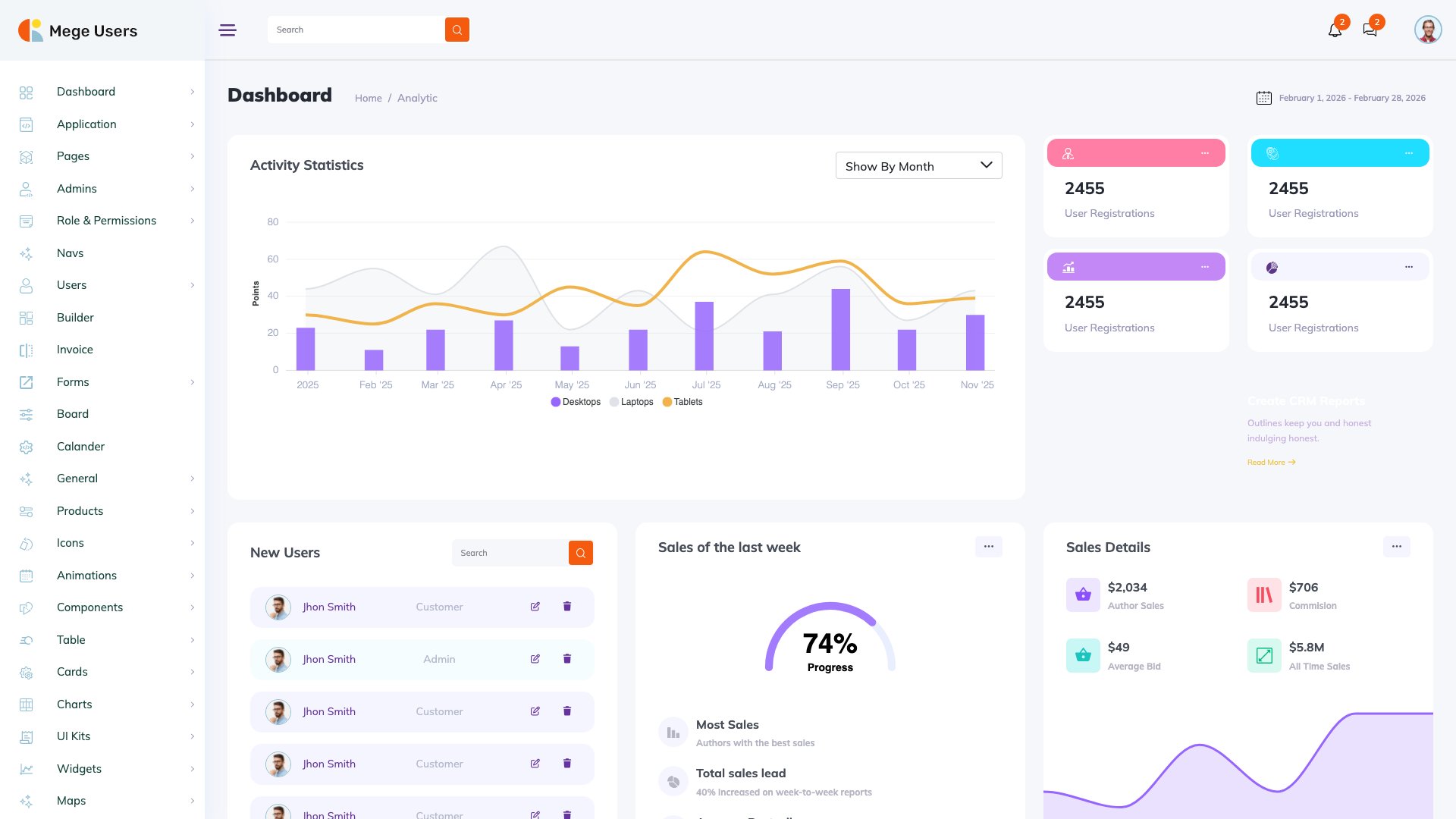This screenshot has width=1456, height=819.
Task: Click the Invoice sidebar icon
Action: coord(27,350)
